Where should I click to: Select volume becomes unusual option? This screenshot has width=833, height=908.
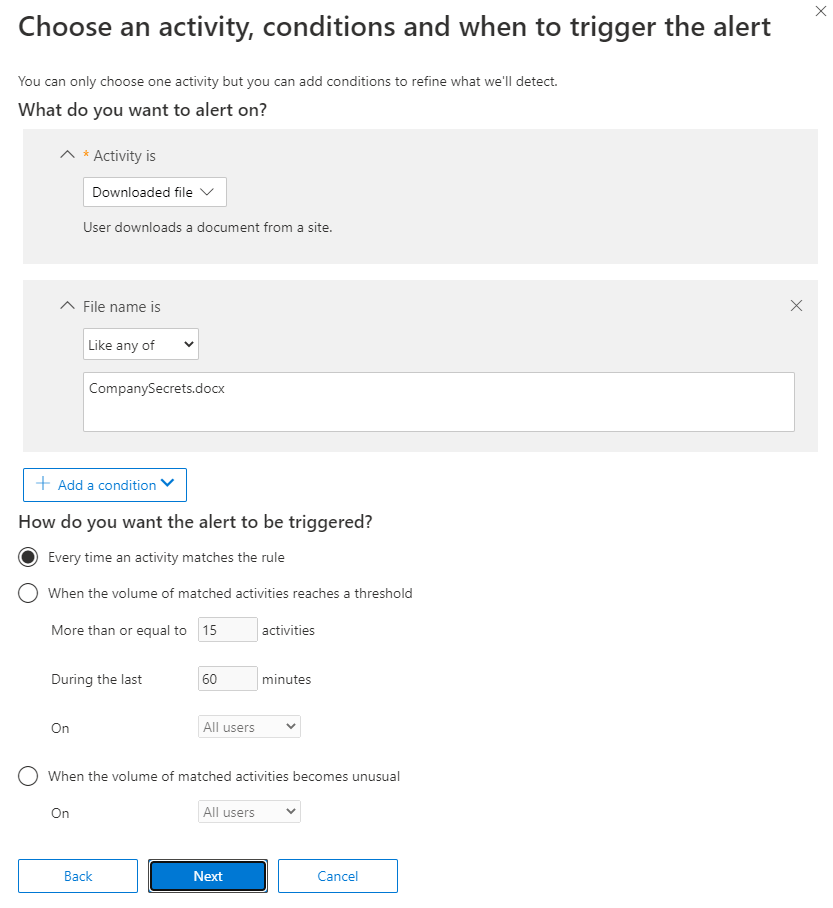(x=29, y=776)
